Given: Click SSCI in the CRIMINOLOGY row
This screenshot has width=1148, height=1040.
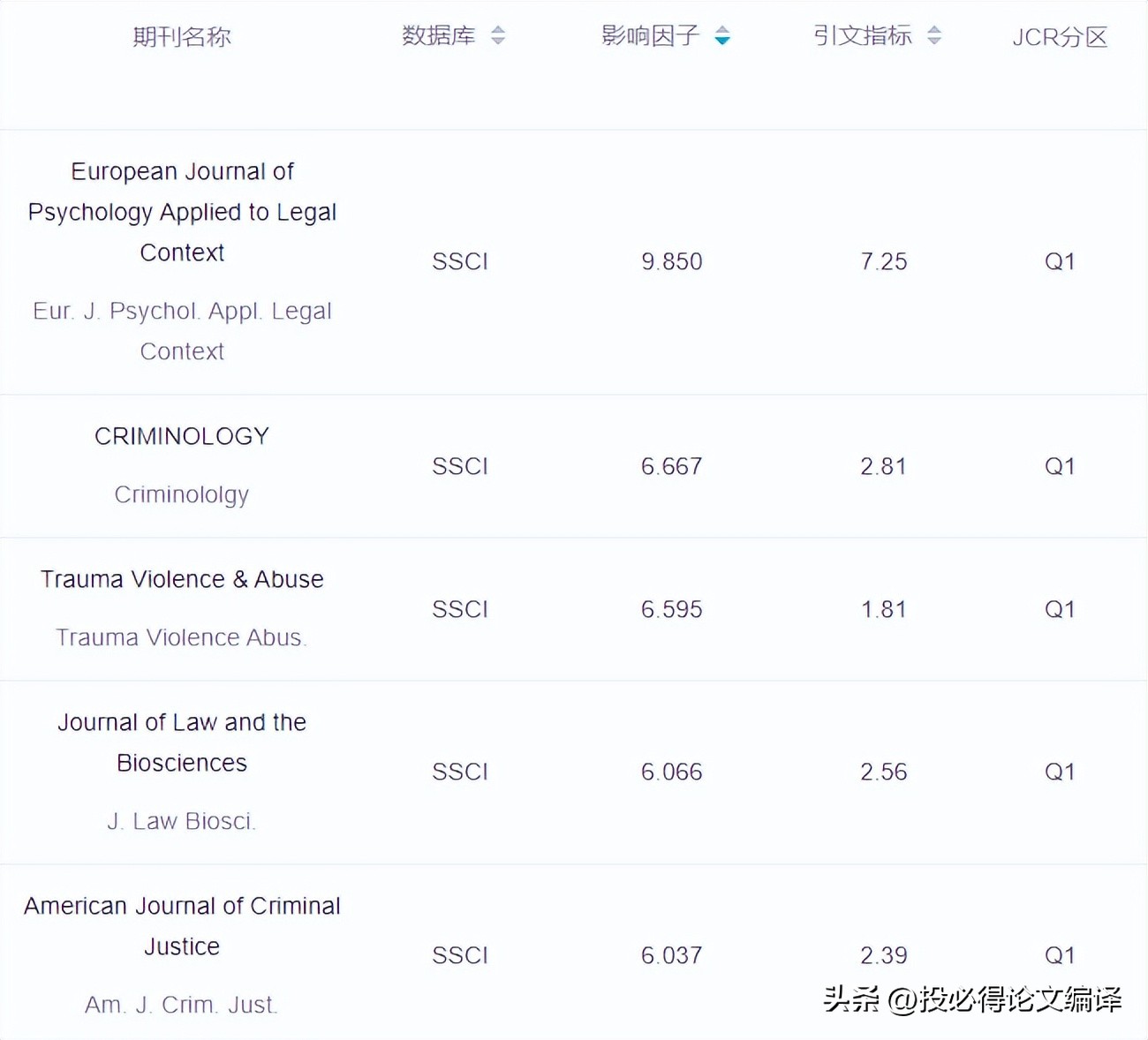Looking at the screenshot, I should click(x=460, y=466).
